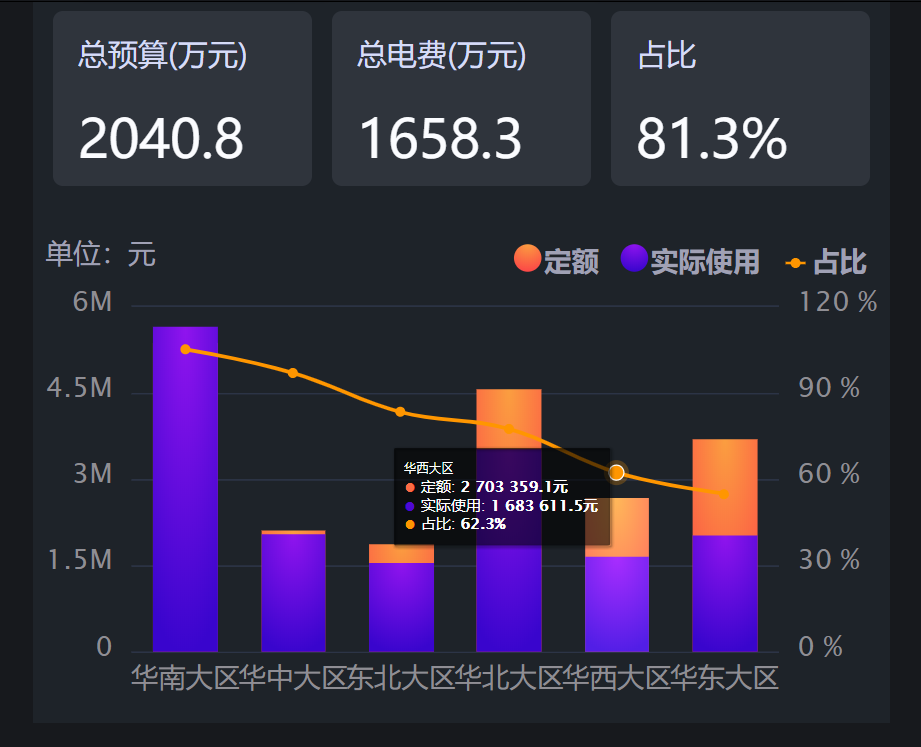
Task: Click the 东北大区 axis label
Action: tap(401, 678)
